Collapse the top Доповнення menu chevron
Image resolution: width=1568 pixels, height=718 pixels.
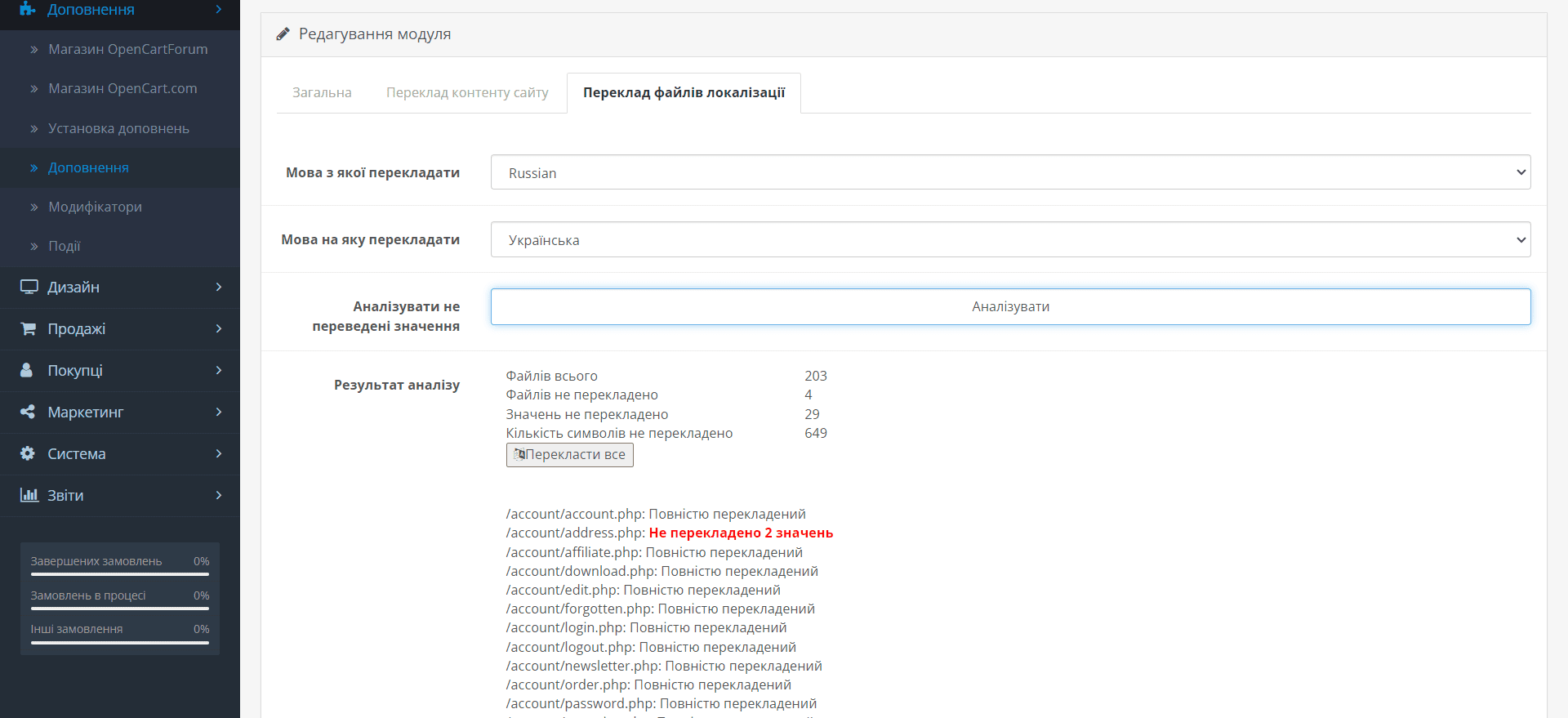click(219, 9)
